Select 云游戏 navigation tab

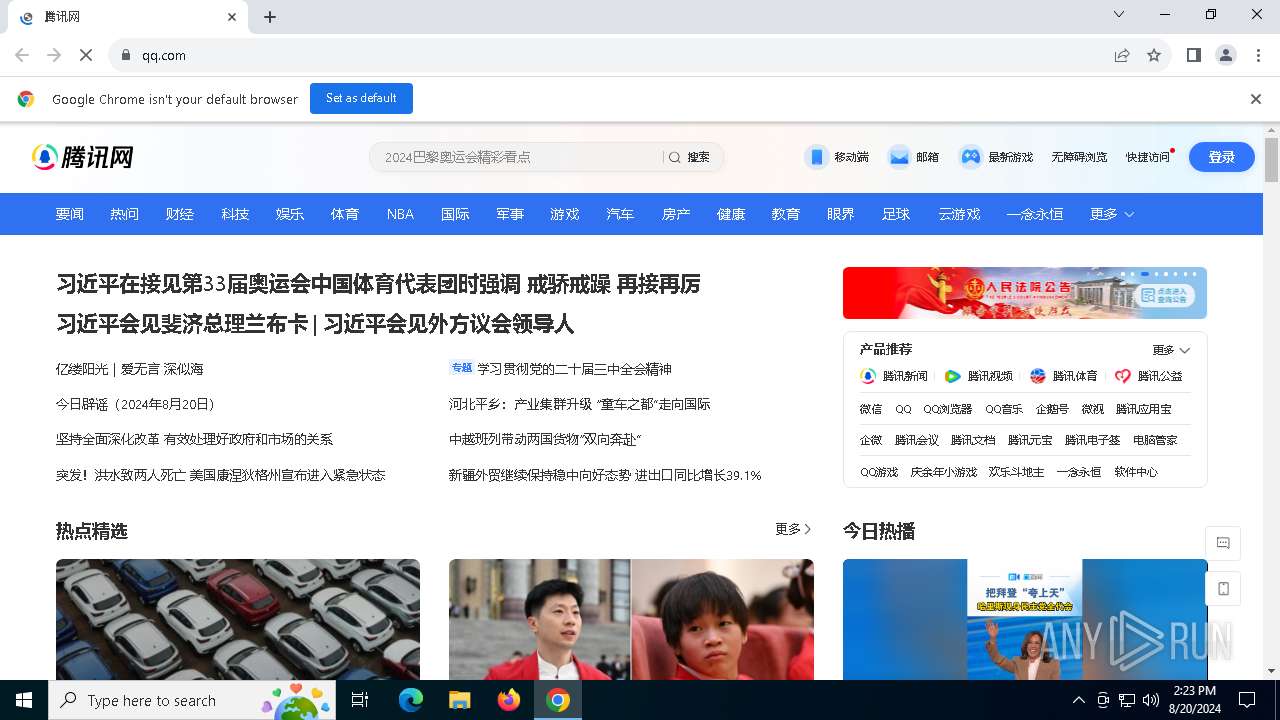[959, 214]
